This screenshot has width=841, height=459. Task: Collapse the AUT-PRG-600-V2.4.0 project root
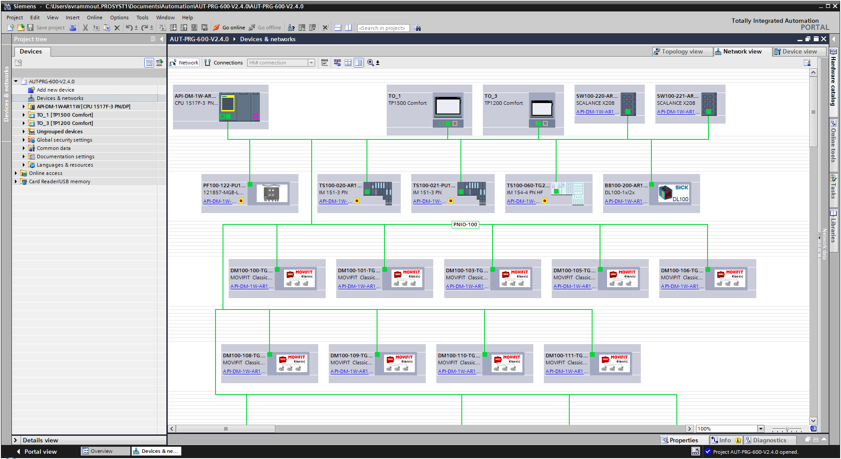[16, 82]
